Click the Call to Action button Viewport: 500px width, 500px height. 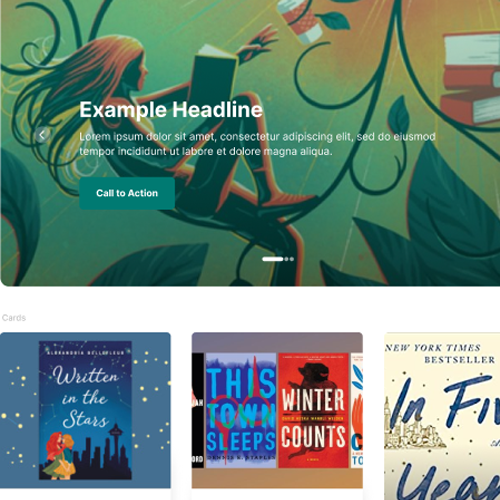point(127,193)
